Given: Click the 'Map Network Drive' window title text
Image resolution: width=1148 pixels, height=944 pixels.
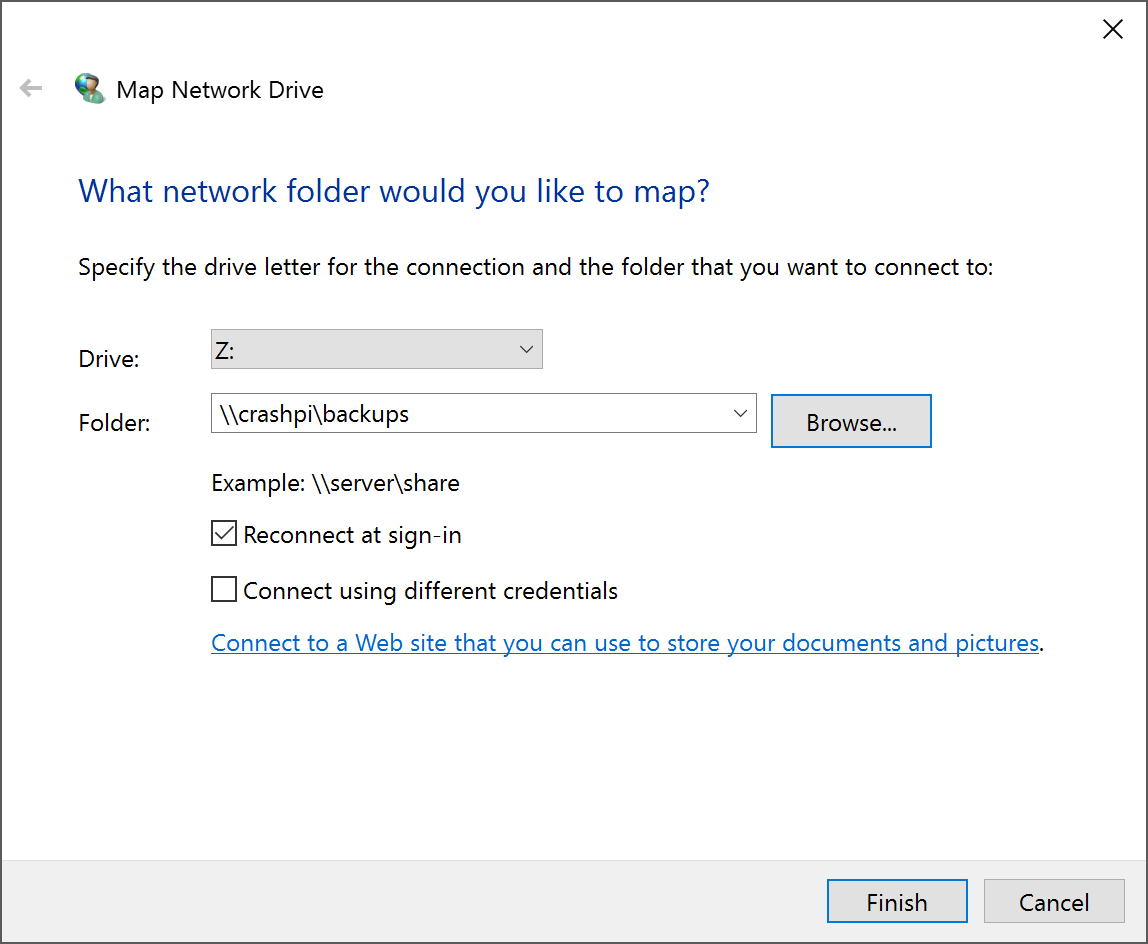Looking at the screenshot, I should pyautogui.click(x=220, y=90).
